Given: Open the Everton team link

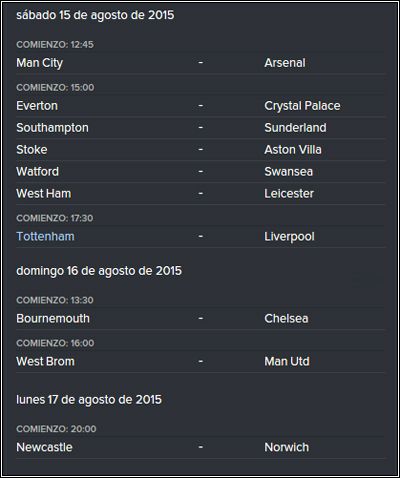Looking at the screenshot, I should pyautogui.click(x=37, y=106).
